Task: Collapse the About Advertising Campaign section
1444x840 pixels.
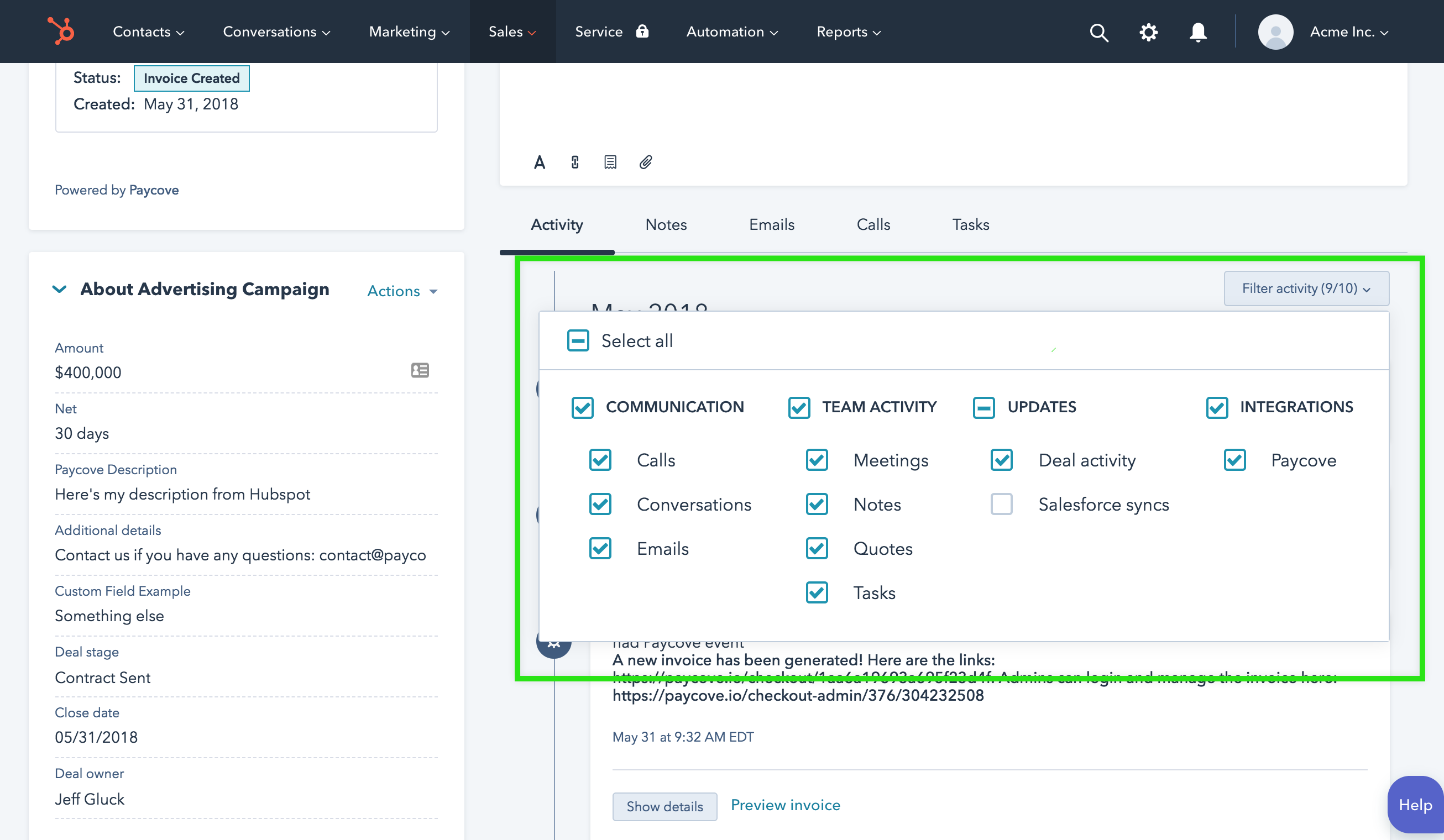Action: point(60,289)
